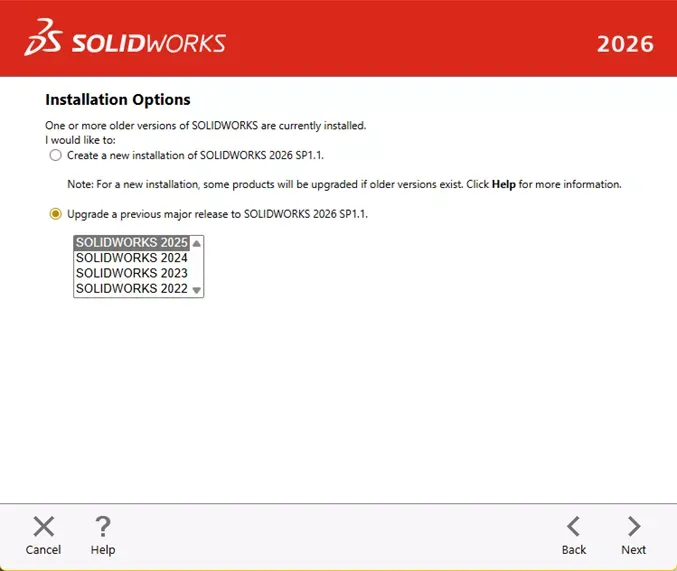
Task: Click the SOLIDWORKS logo in the header
Action: tap(125, 38)
